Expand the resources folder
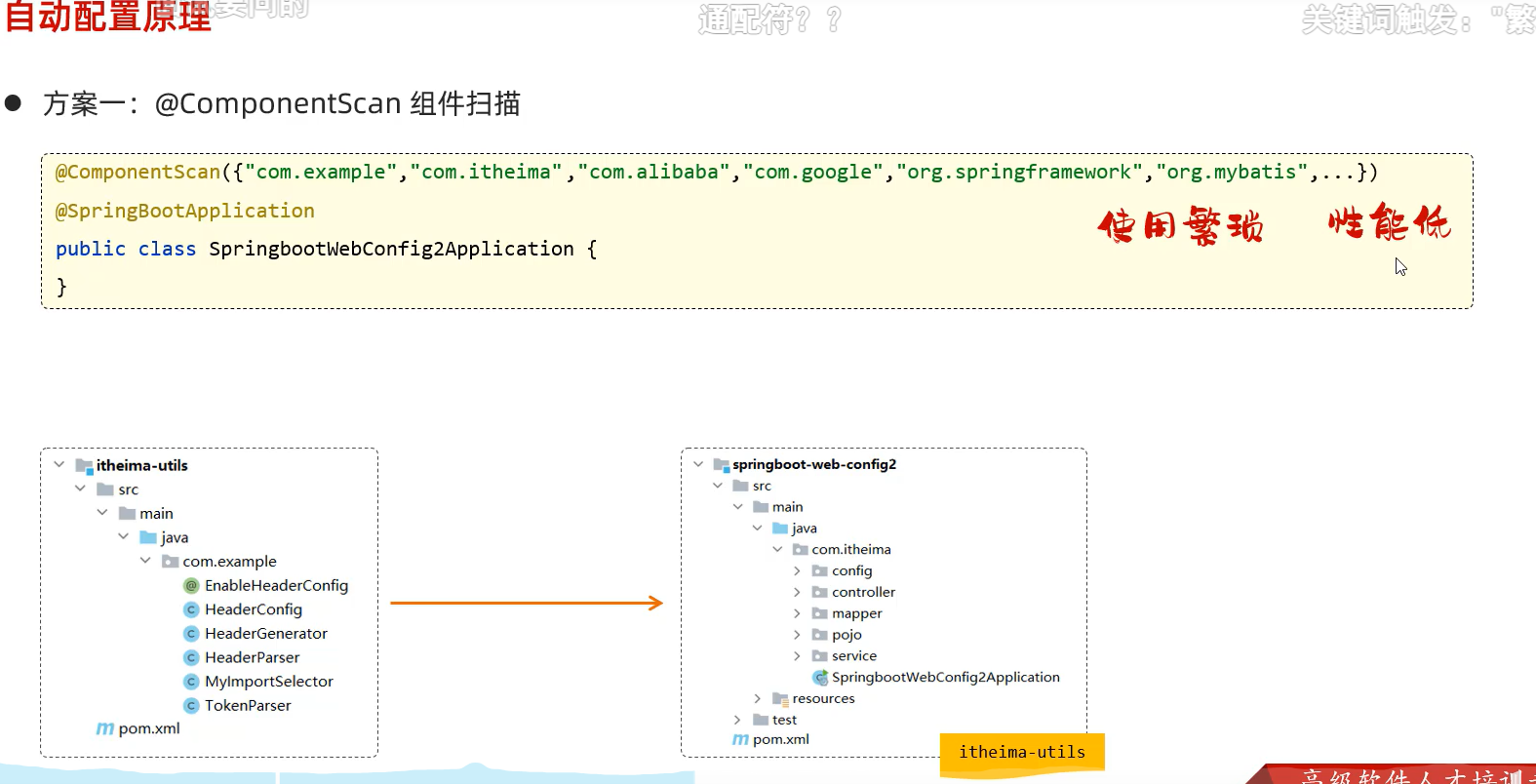 (757, 699)
